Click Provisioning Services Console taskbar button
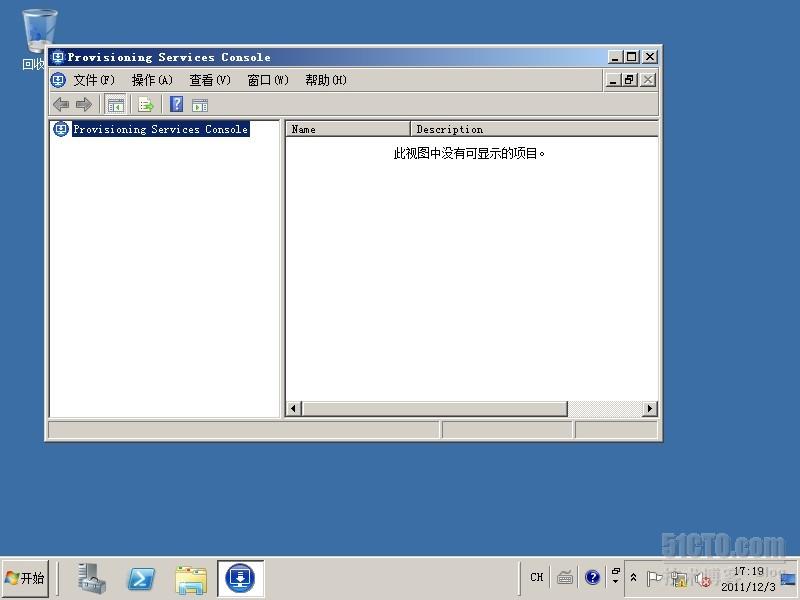Screen dimensions: 800x600 (240, 579)
